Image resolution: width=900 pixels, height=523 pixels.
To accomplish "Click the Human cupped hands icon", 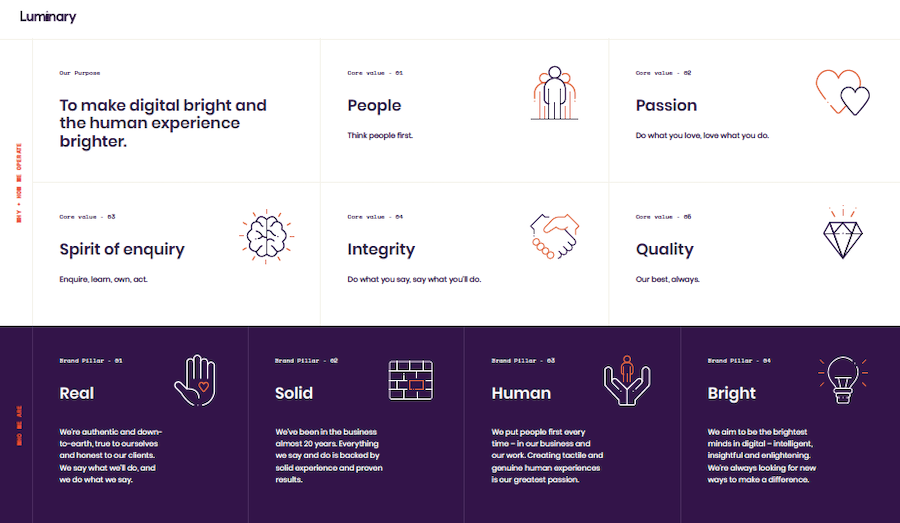I will 627,380.
